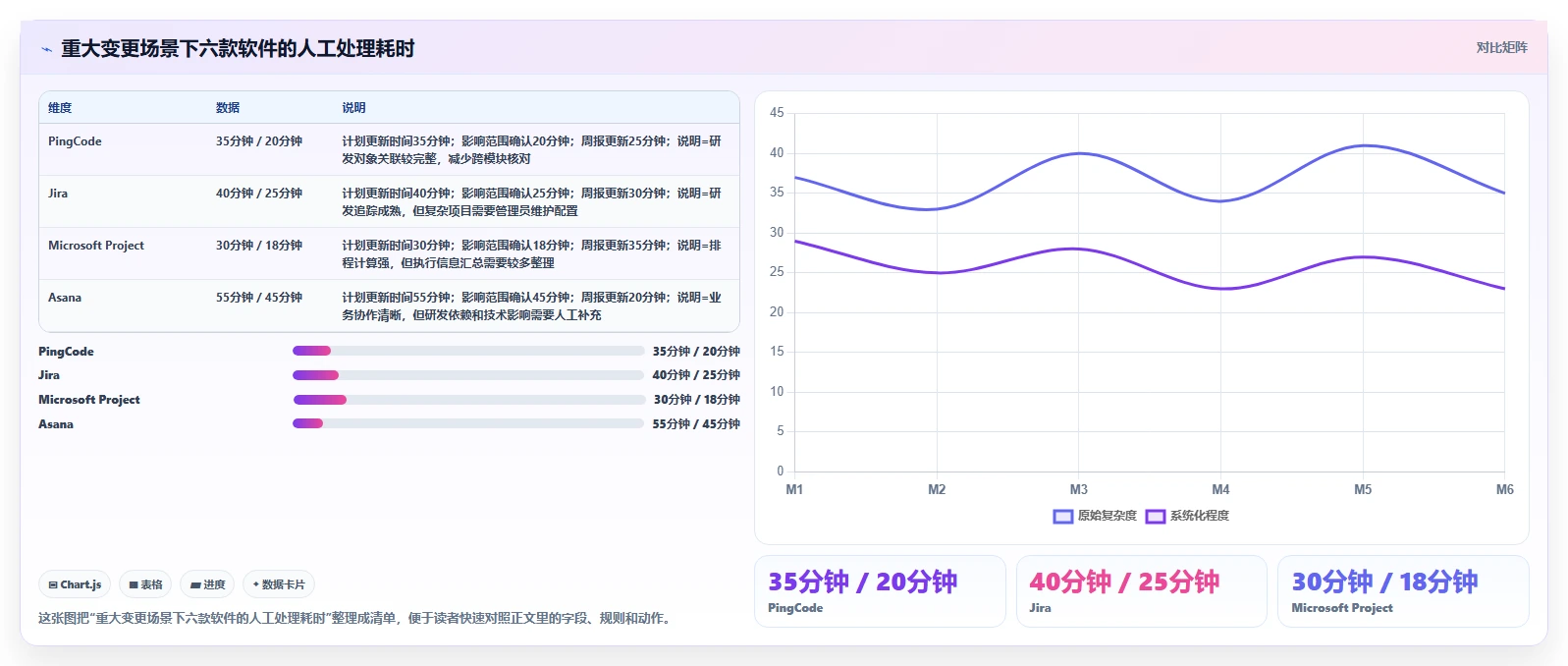Click the Asana progress bar
The width and height of the screenshot is (1568, 666).
(468, 423)
